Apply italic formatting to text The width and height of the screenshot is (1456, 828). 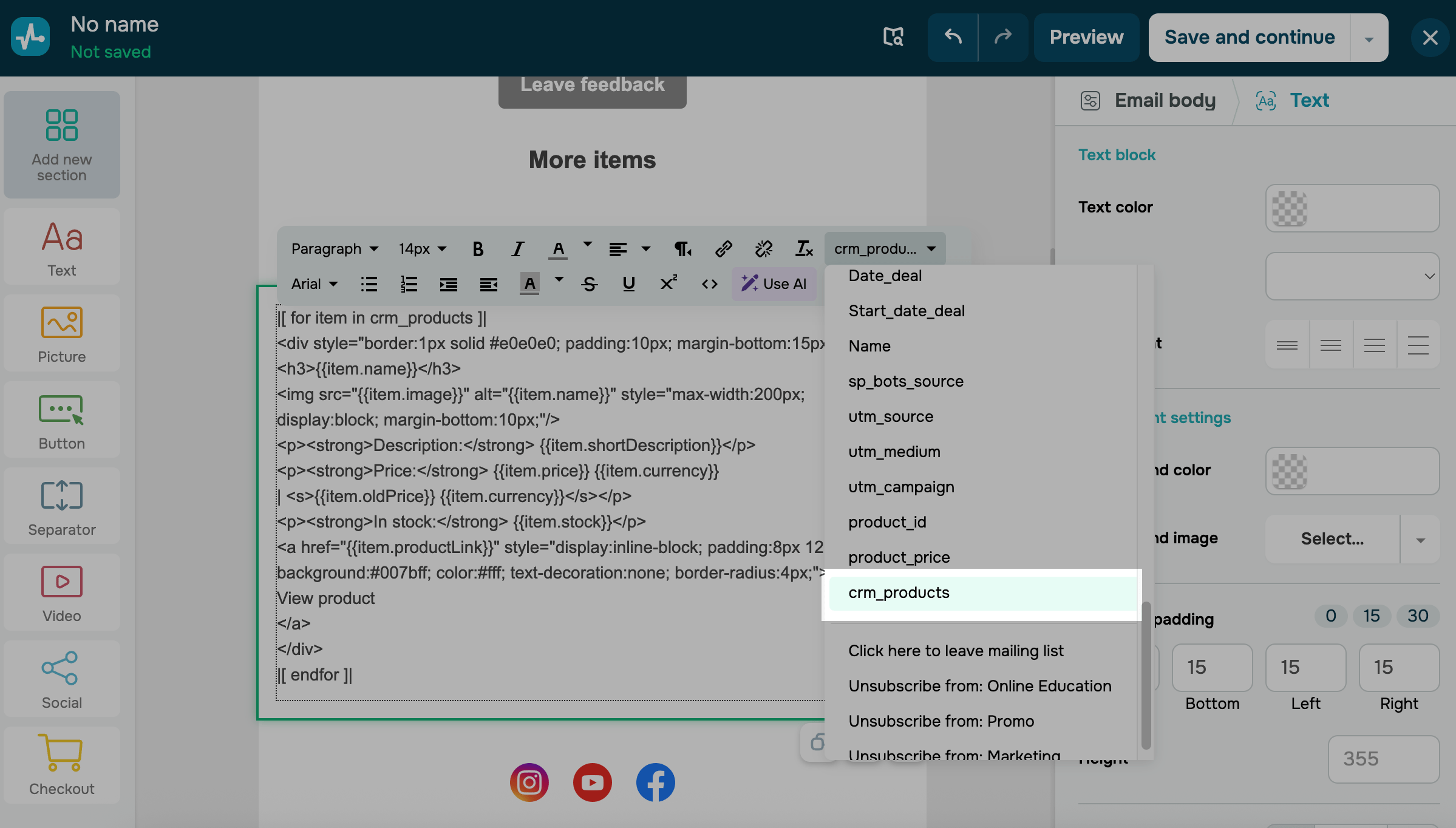coord(517,249)
